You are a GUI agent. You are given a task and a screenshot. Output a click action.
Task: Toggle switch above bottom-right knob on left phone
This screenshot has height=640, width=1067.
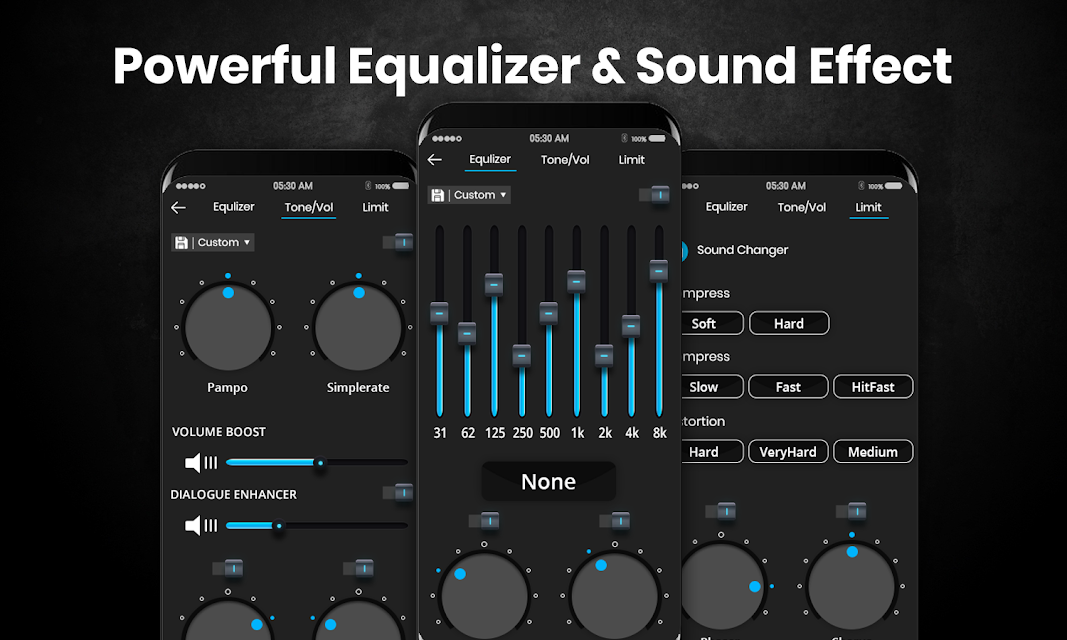pyautogui.click(x=359, y=568)
